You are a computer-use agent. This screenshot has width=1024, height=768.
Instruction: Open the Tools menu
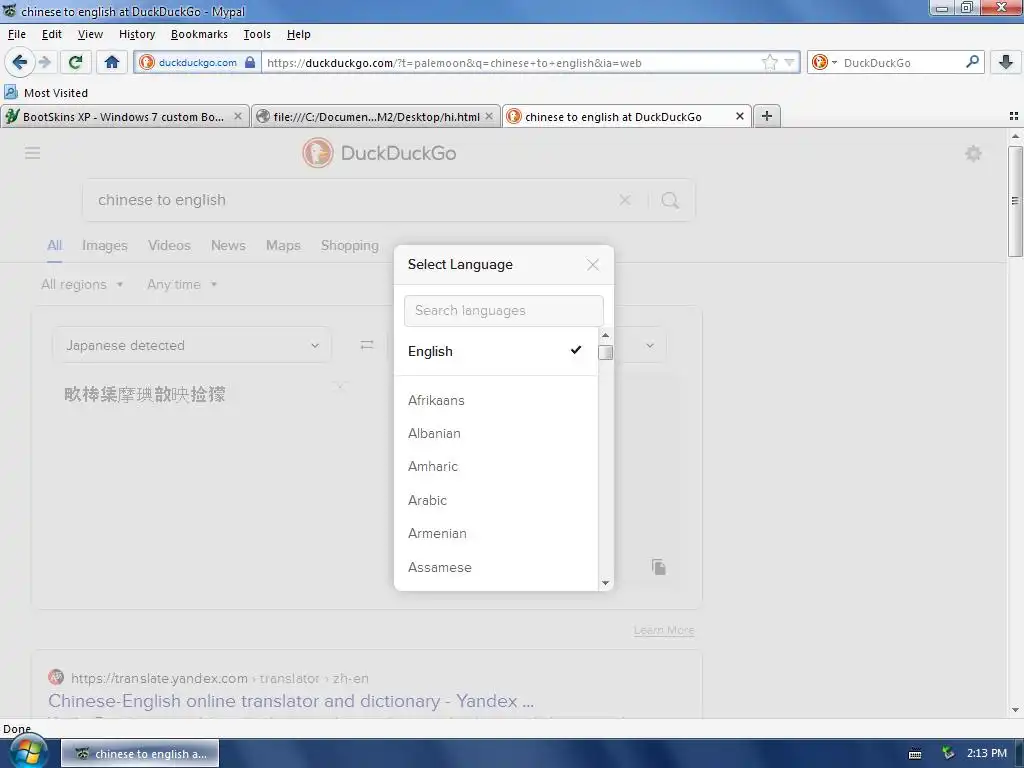257,34
